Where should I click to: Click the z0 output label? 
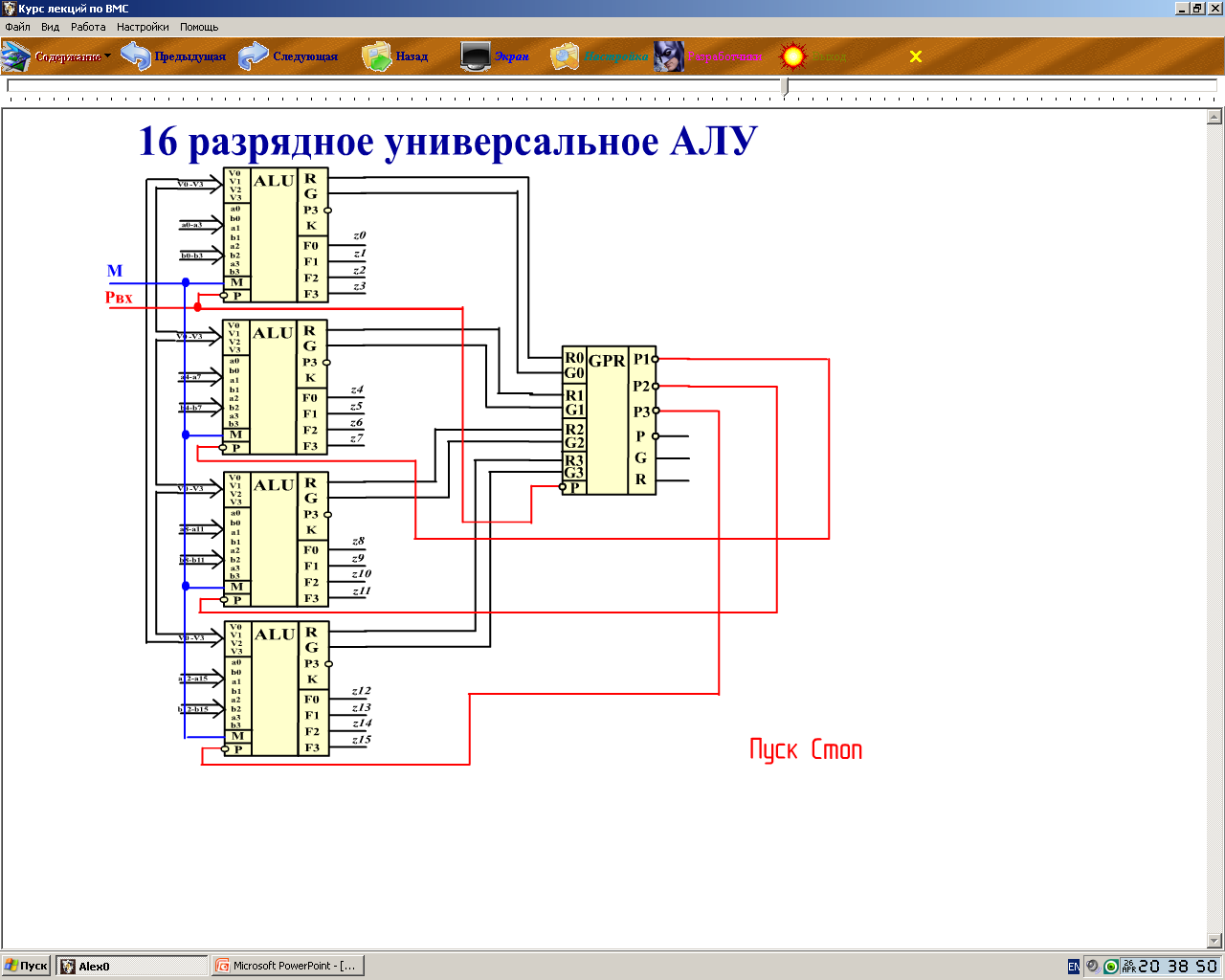pos(360,234)
